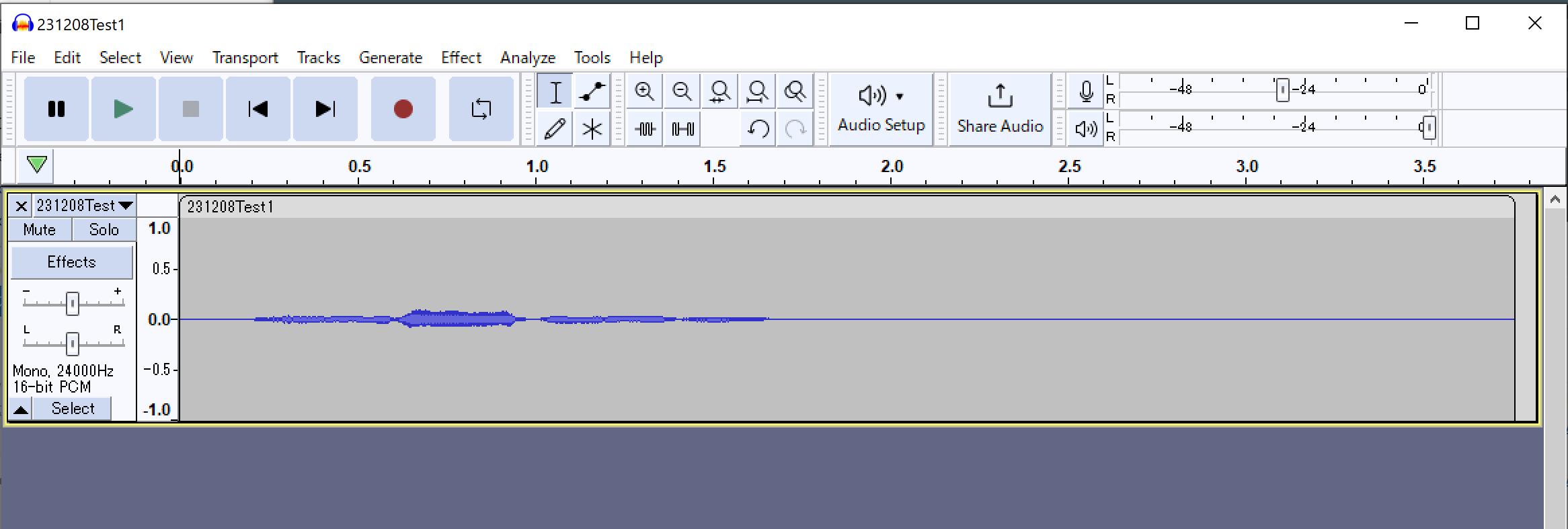Open the Edit menu

[x=67, y=58]
